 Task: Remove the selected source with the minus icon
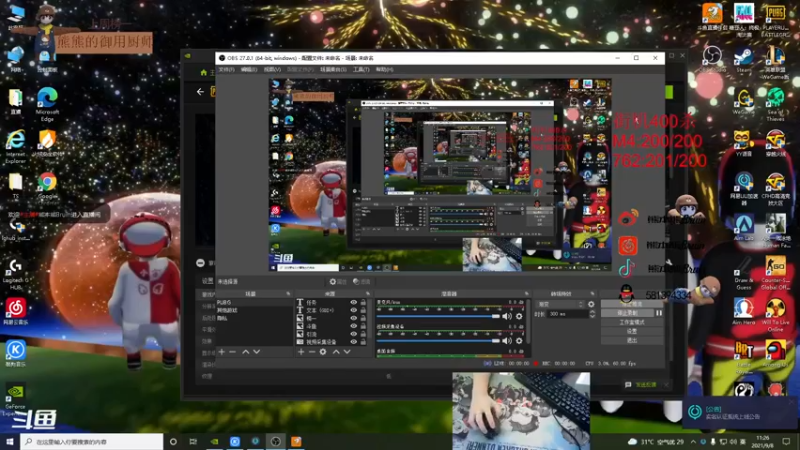coord(312,352)
